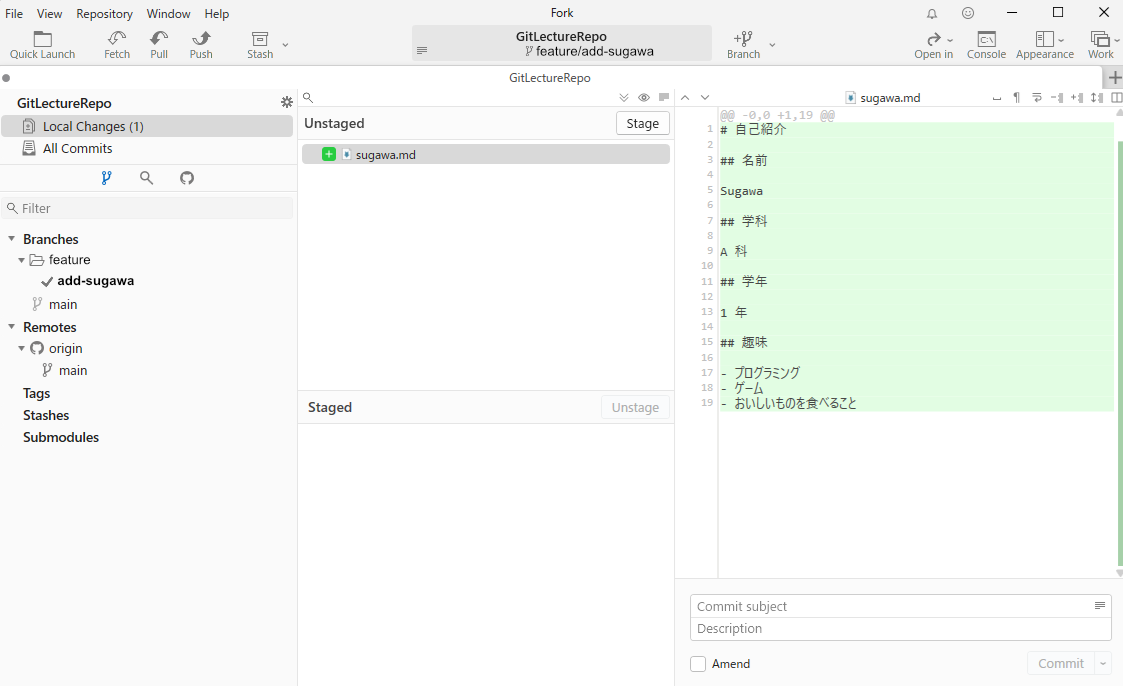
Task: Open the GitHub tab in the sidebar
Action: [x=187, y=178]
